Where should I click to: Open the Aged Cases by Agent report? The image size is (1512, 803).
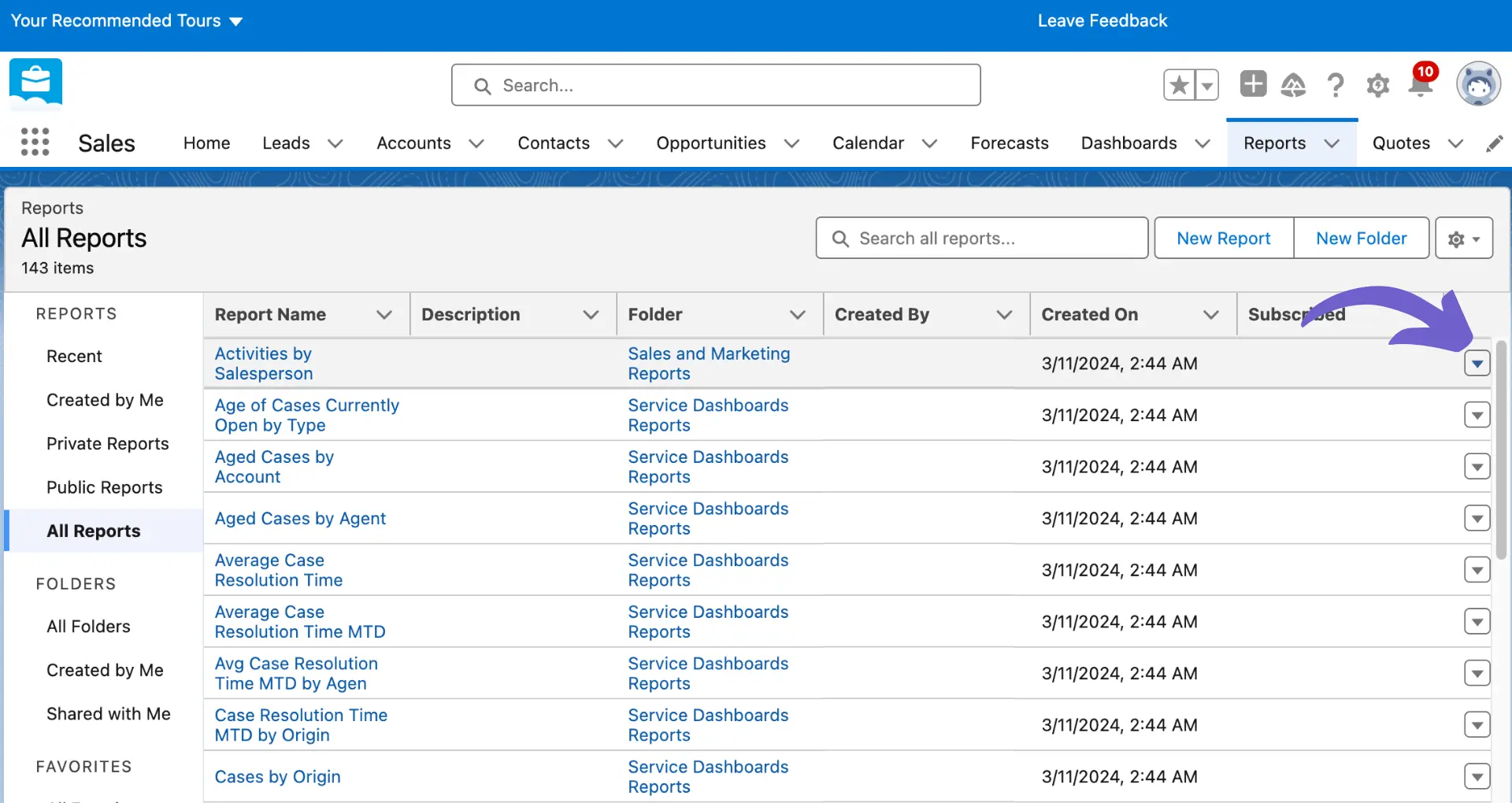(300, 518)
